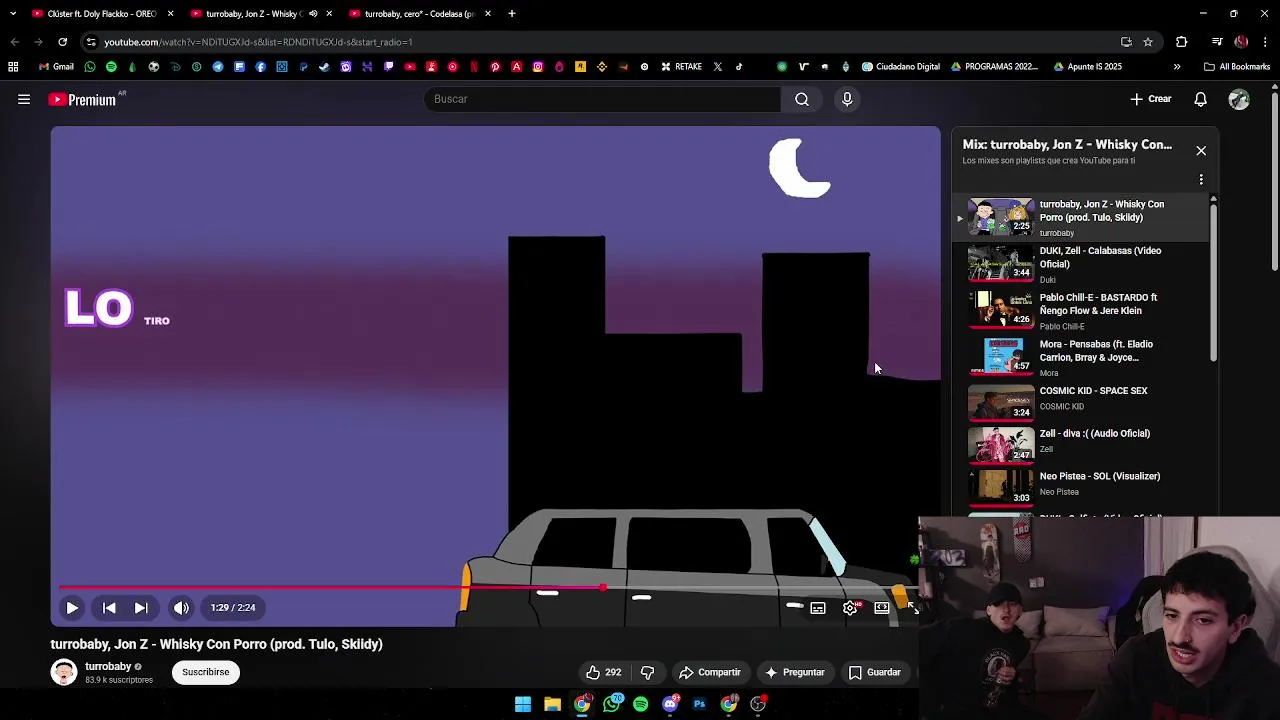Toggle subtitles in the player
The image size is (1280, 720).
point(818,608)
